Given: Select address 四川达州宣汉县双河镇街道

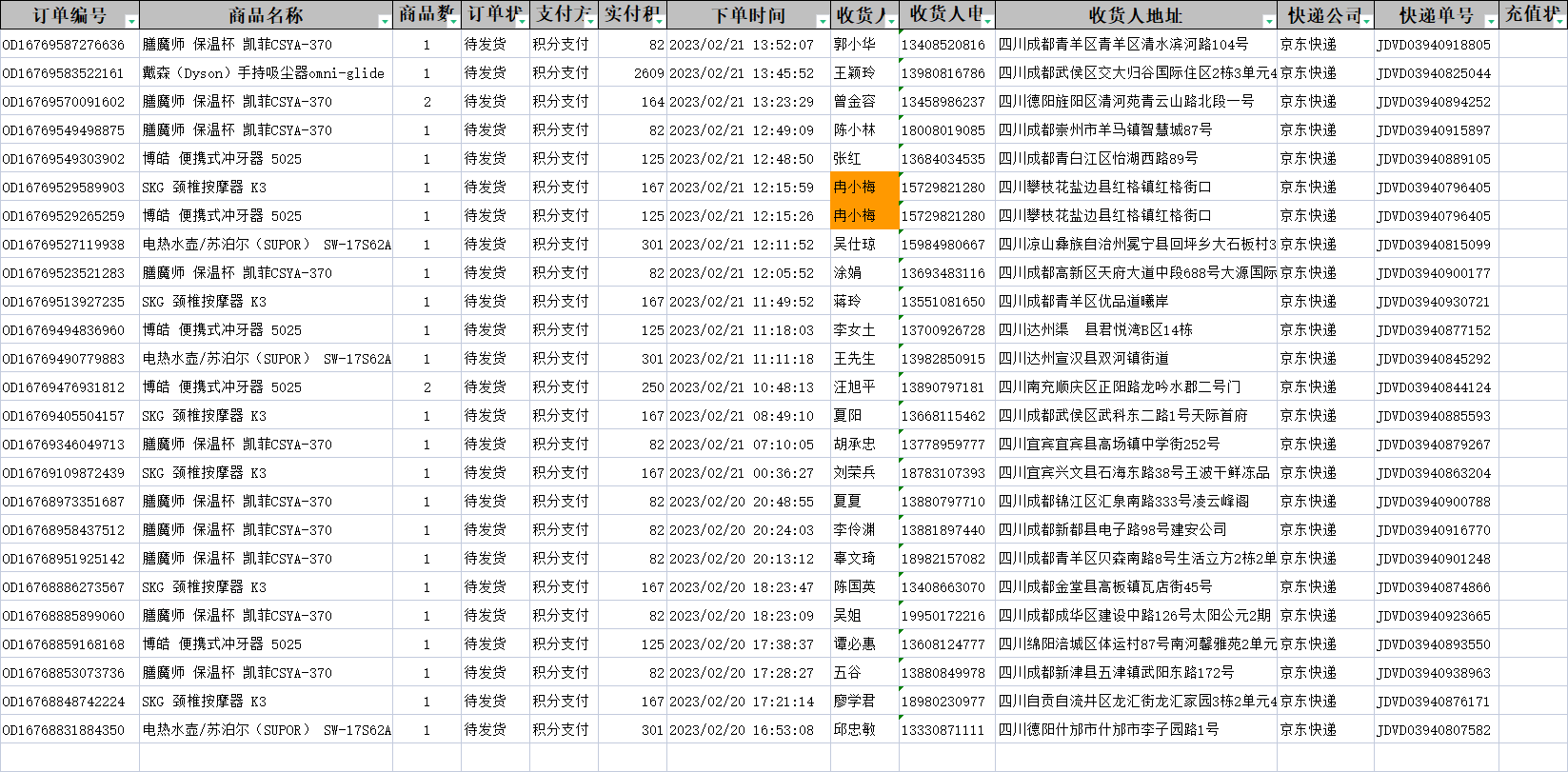Looking at the screenshot, I should tap(1136, 359).
